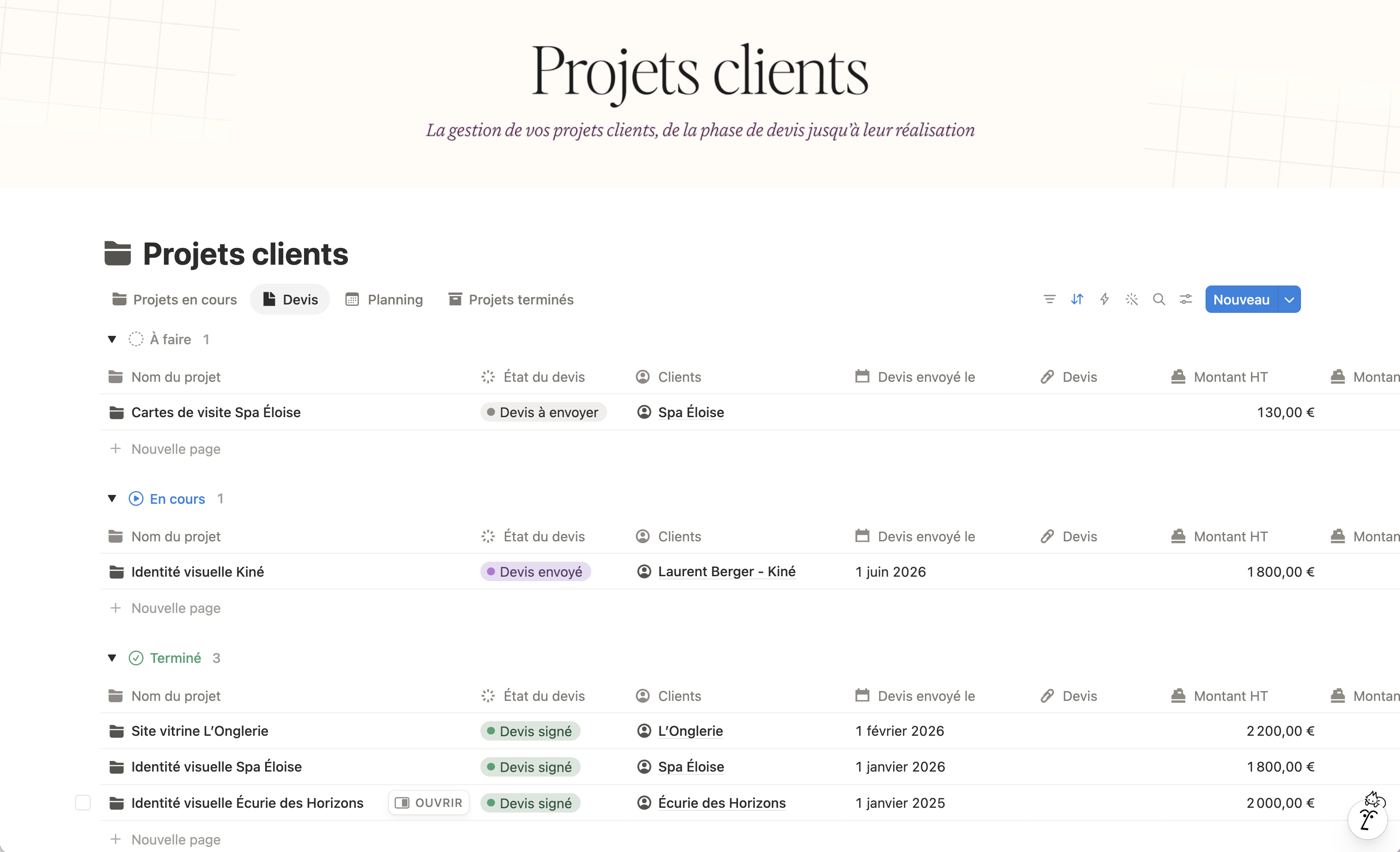Click the purple Devis envoyé status tag

click(535, 571)
